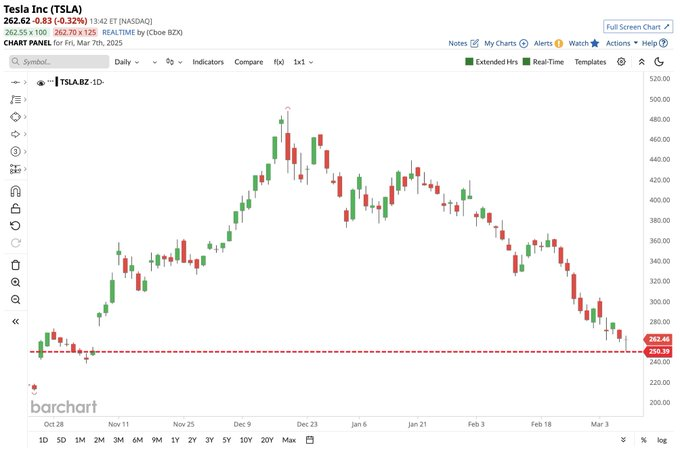The width and height of the screenshot is (680, 452).
Task: Toggle Real-Time checkbox
Action: pyautogui.click(x=526, y=62)
